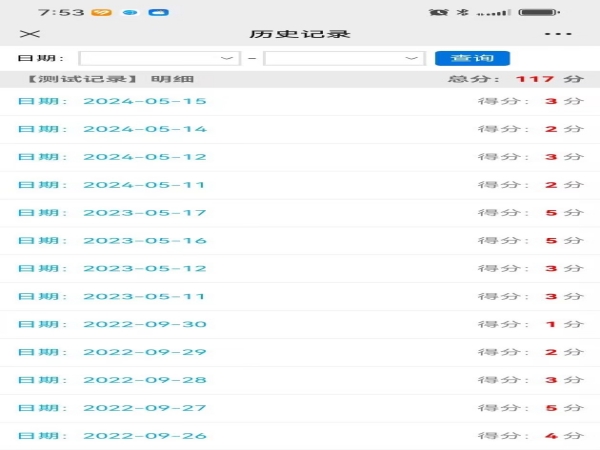Click the 7:53 clock in status bar
This screenshot has width=600, height=450.
coord(61,13)
